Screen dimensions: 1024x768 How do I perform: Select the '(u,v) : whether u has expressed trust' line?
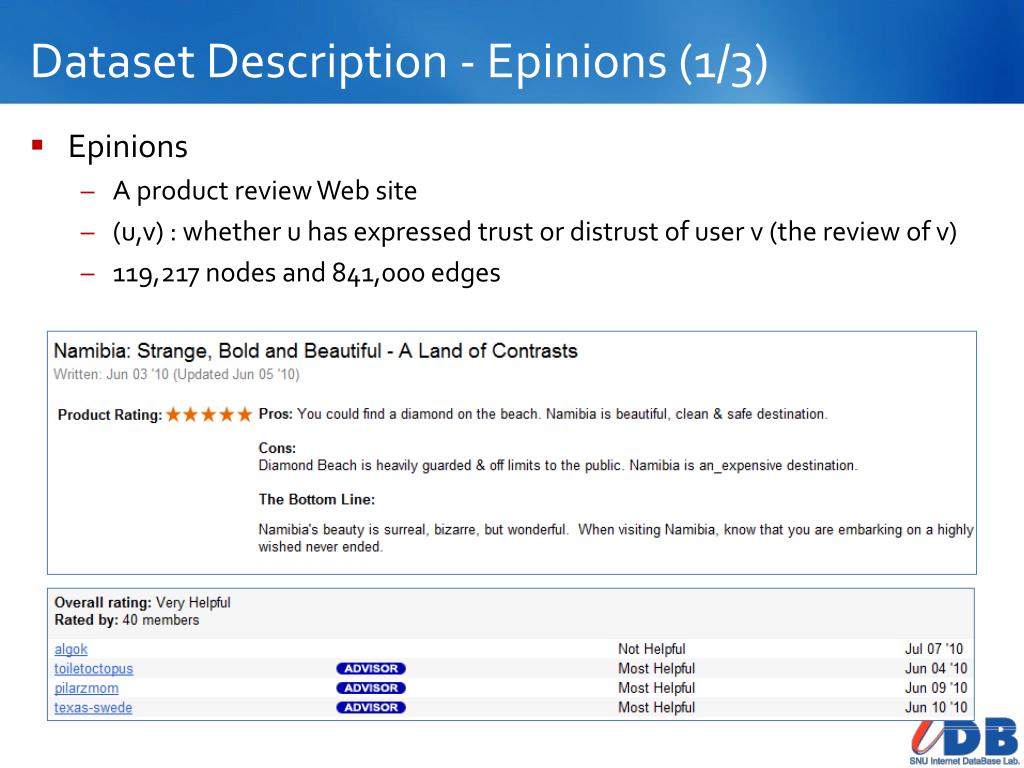[534, 232]
